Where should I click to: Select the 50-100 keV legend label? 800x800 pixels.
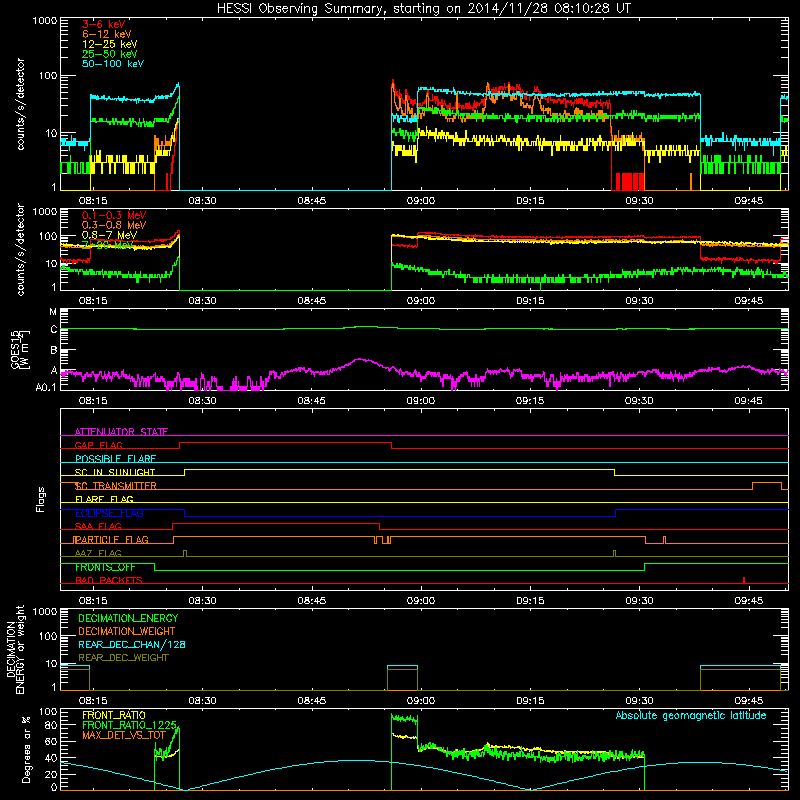113,64
